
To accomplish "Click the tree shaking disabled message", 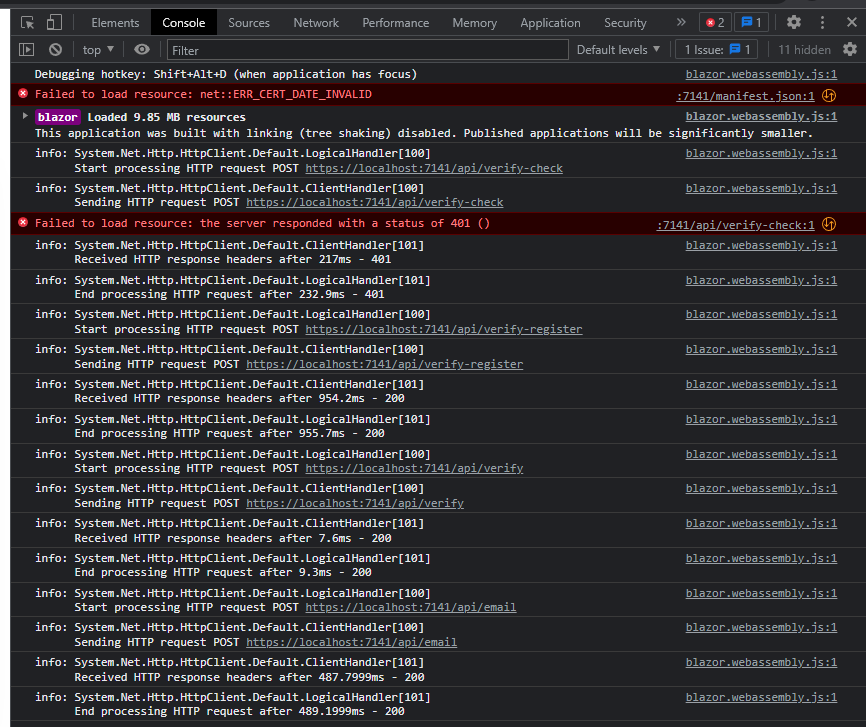I will click(424, 133).
